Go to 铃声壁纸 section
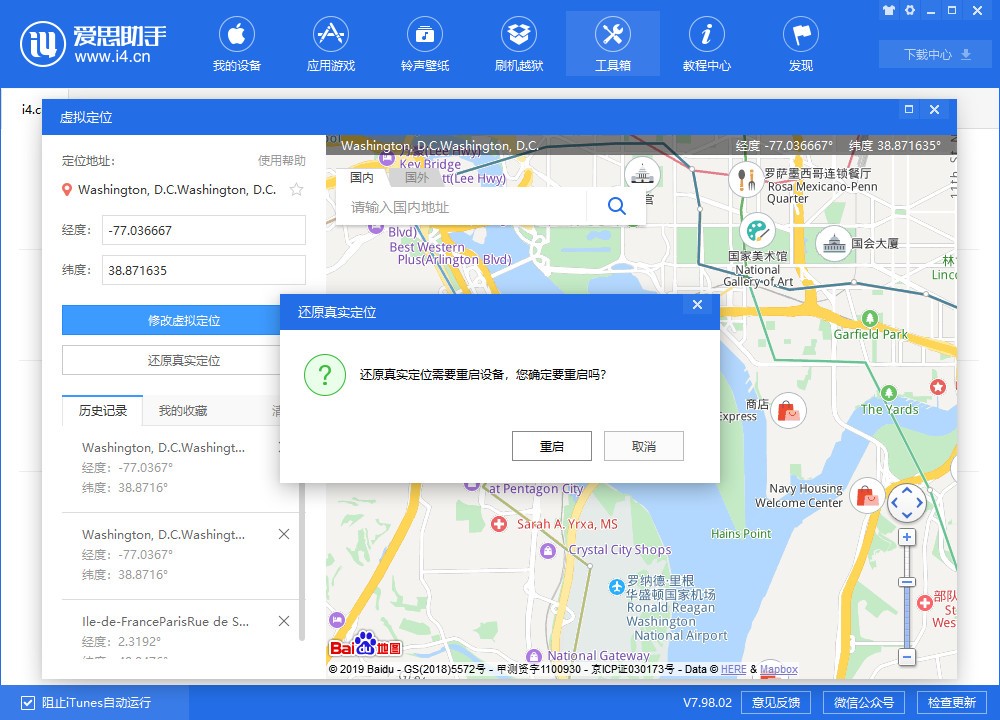This screenshot has width=1000, height=720. 425,45
